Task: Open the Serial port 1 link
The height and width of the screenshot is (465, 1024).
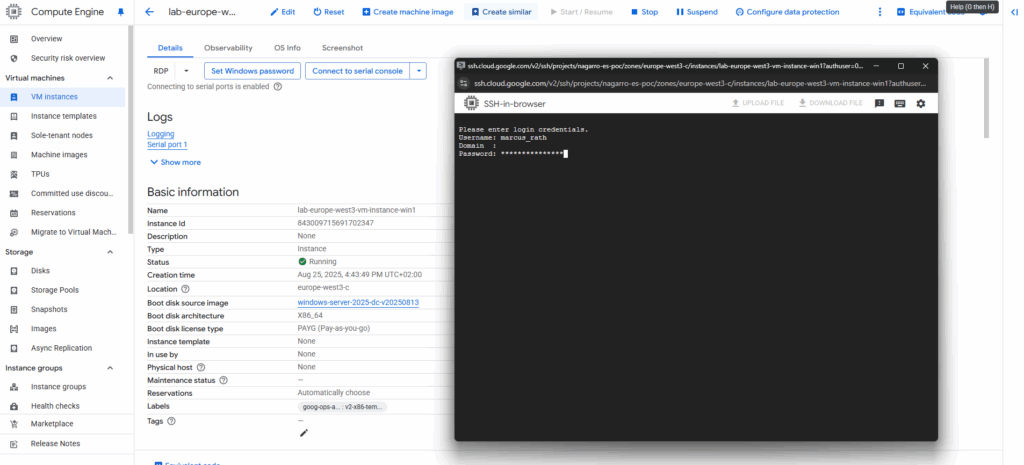Action: point(167,145)
